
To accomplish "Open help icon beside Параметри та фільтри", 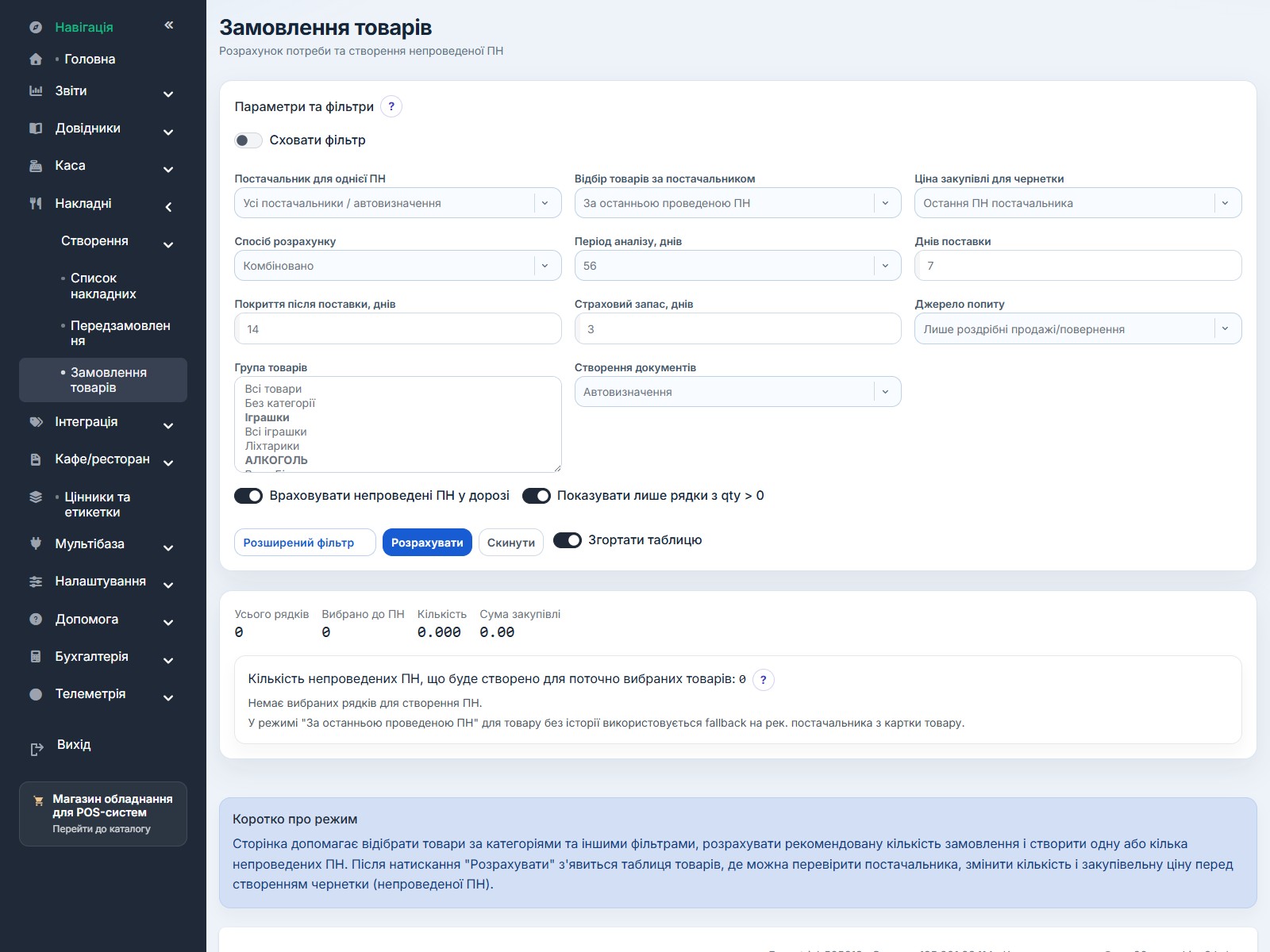I will (391, 106).
